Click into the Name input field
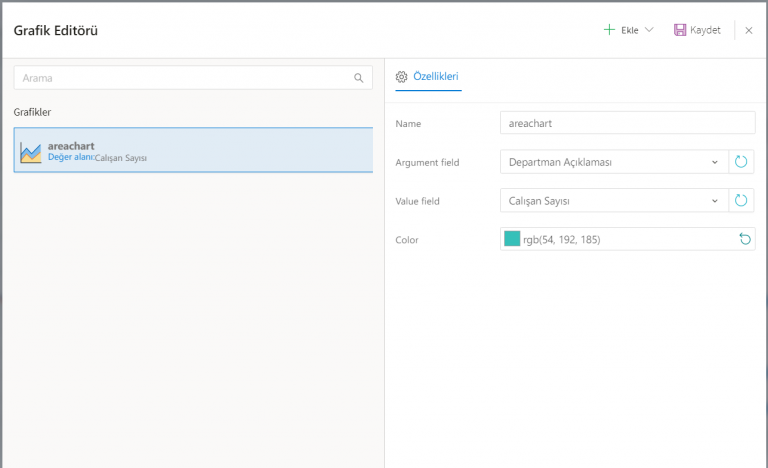Image resolution: width=768 pixels, height=468 pixels. [x=627, y=123]
